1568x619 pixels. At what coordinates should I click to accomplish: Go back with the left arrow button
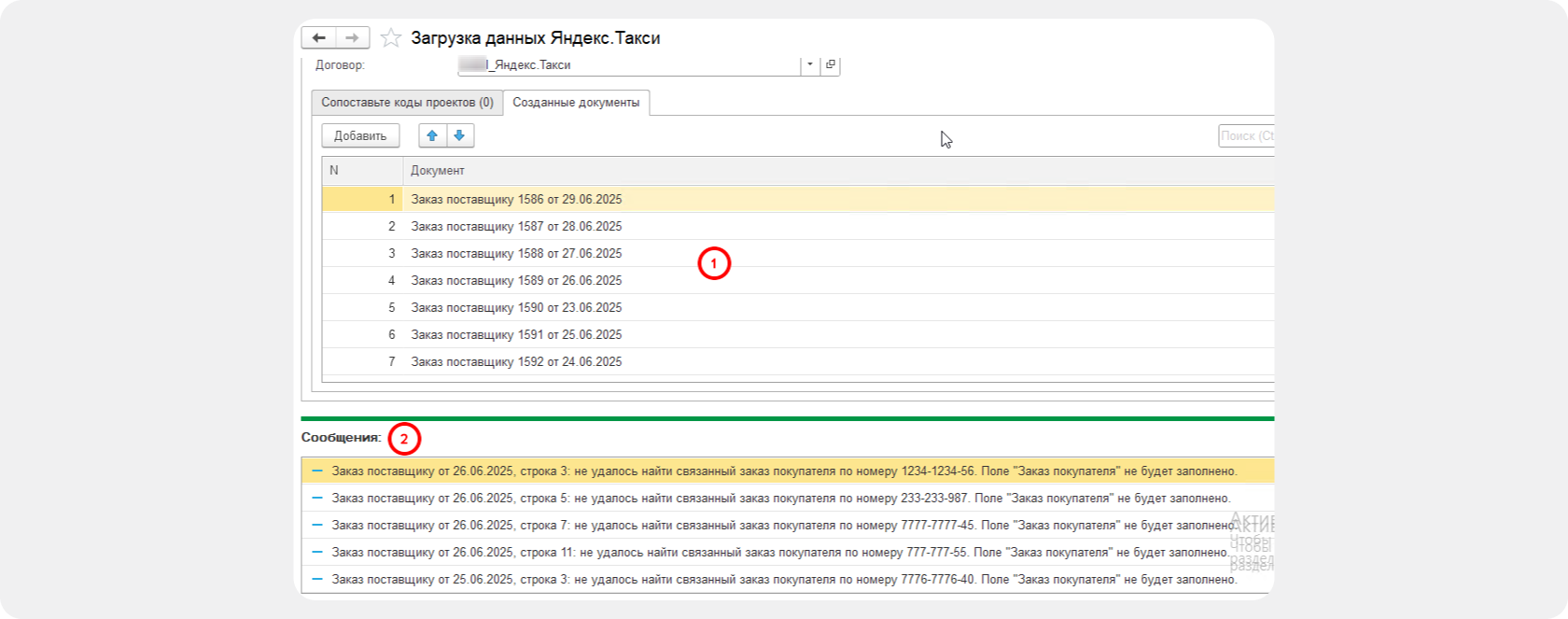318,37
